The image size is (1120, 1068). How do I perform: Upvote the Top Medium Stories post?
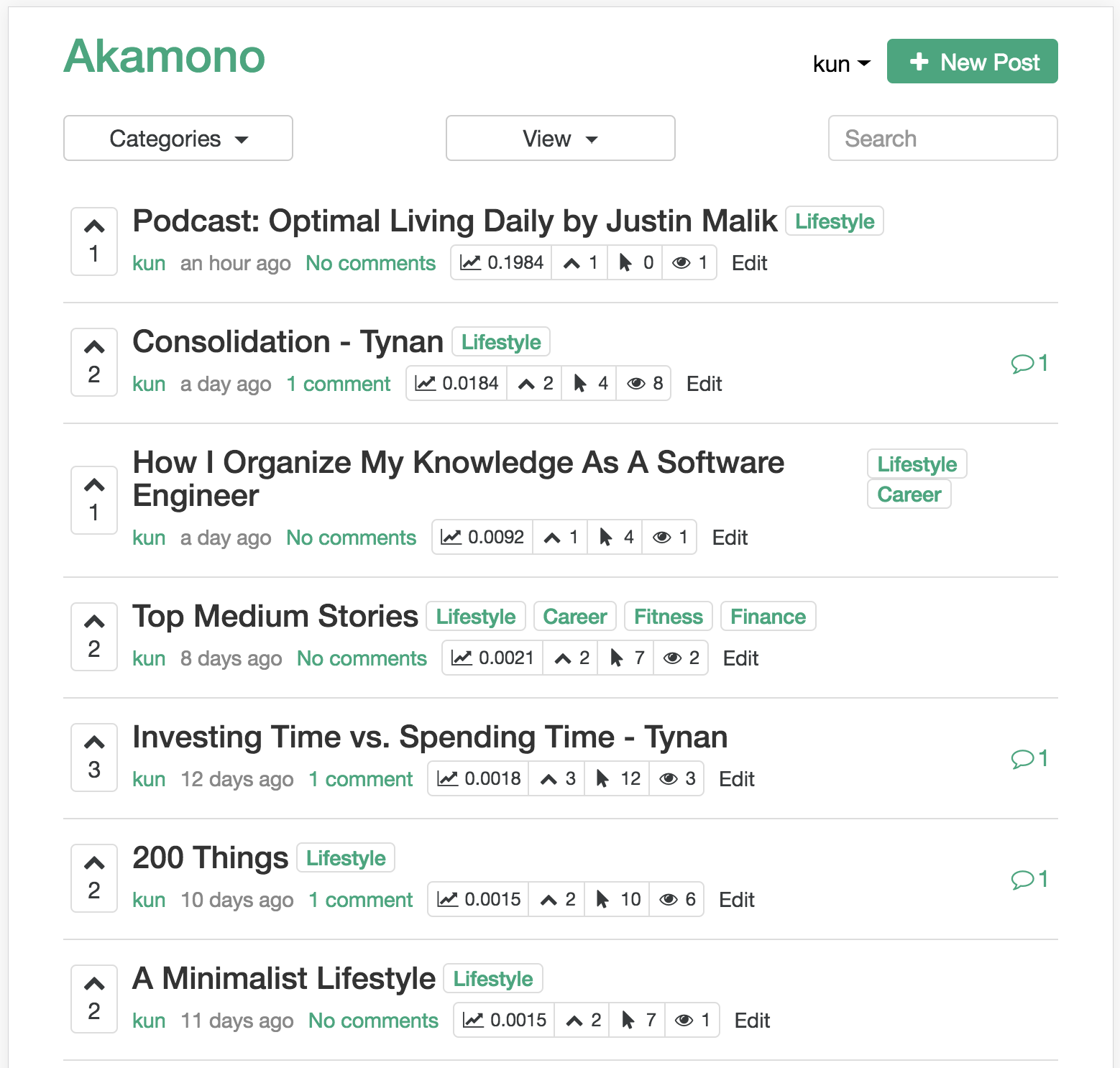point(93,621)
